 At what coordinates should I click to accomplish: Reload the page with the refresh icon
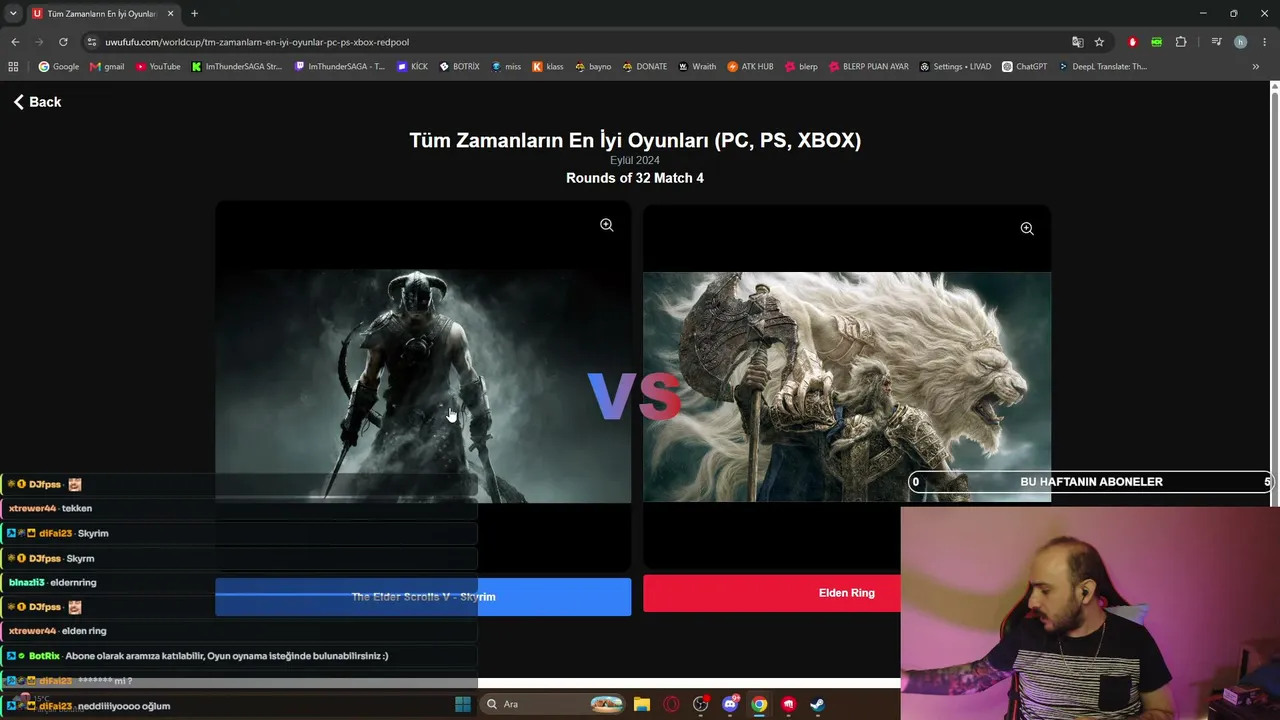tap(63, 42)
